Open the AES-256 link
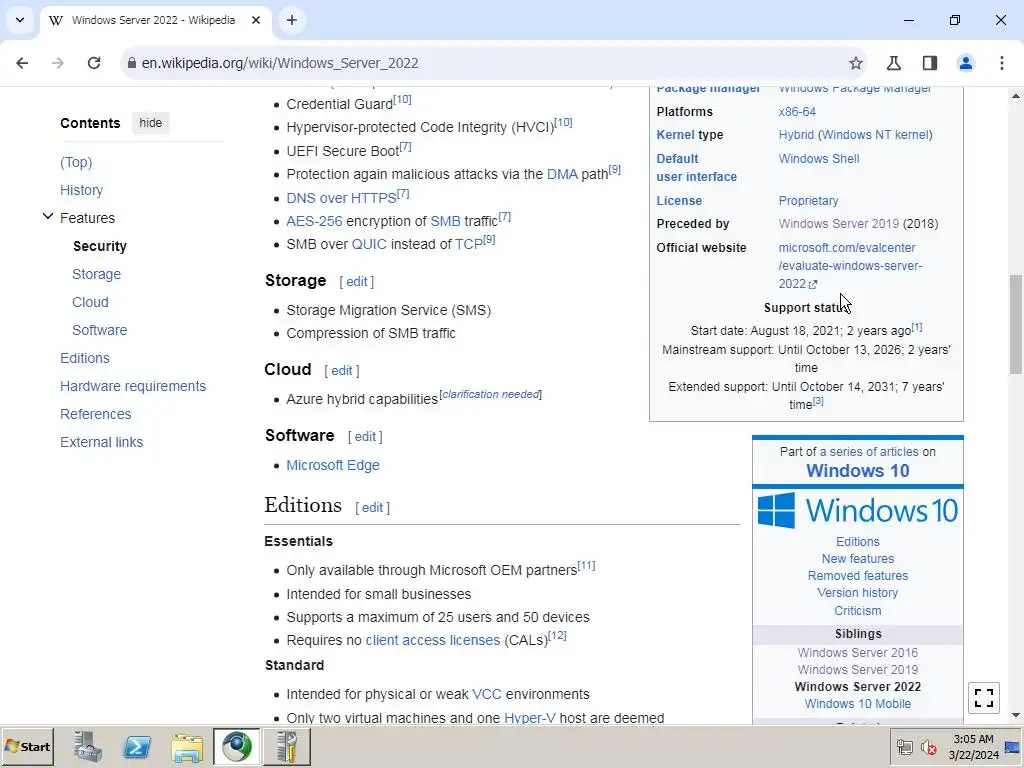 [x=314, y=221]
